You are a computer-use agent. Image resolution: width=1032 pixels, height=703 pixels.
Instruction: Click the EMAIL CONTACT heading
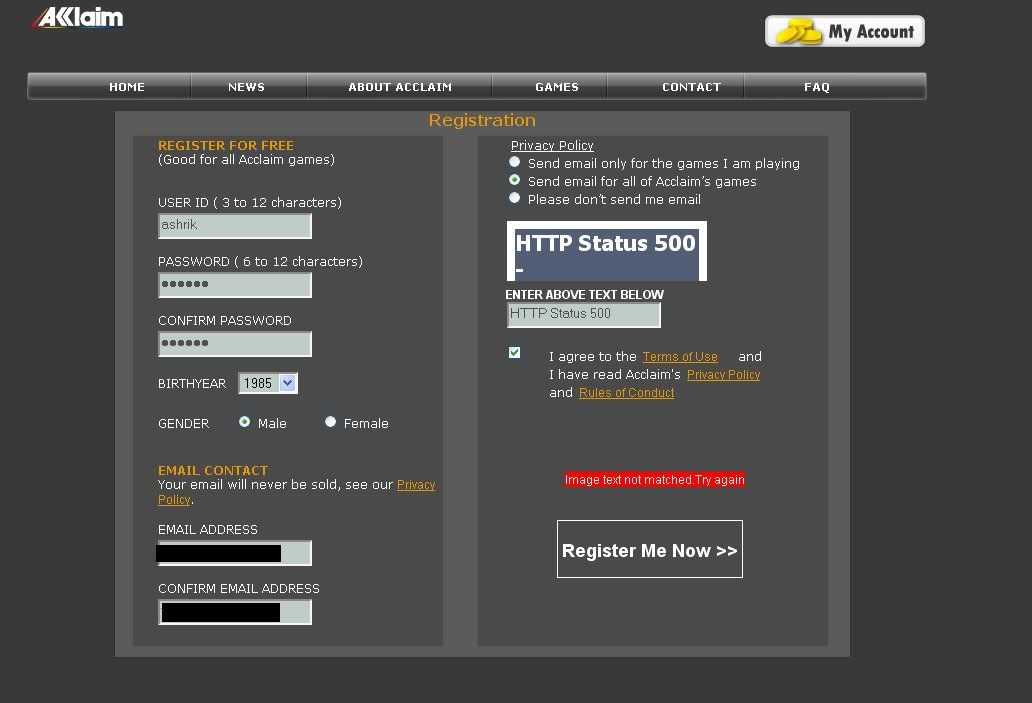pos(213,471)
